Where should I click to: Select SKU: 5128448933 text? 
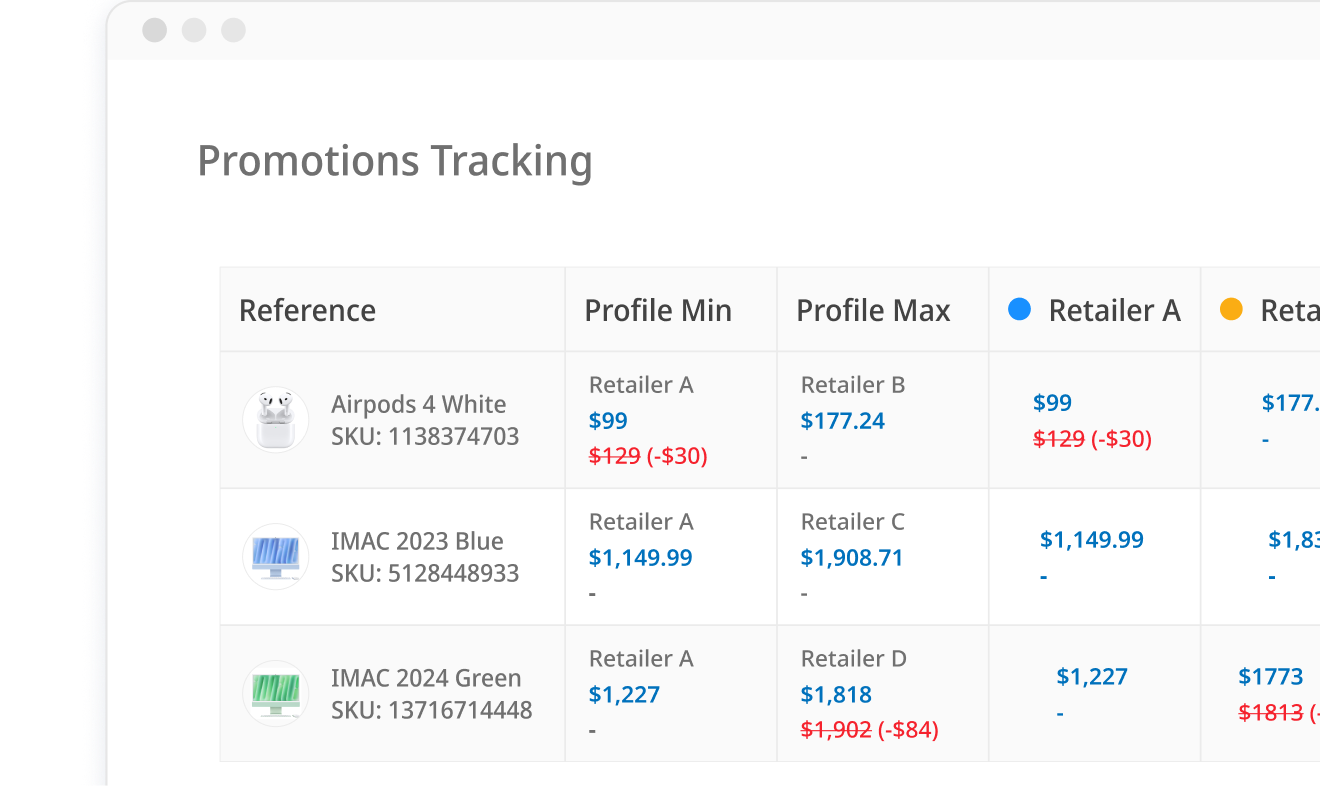tap(425, 573)
